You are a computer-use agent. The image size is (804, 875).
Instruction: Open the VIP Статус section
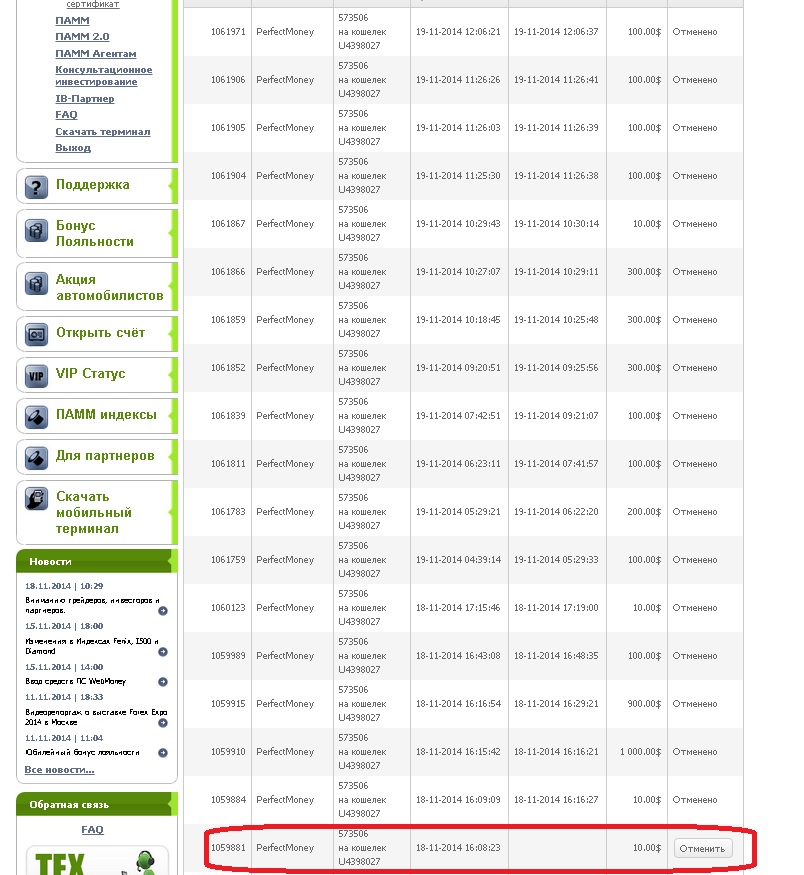coord(97,375)
